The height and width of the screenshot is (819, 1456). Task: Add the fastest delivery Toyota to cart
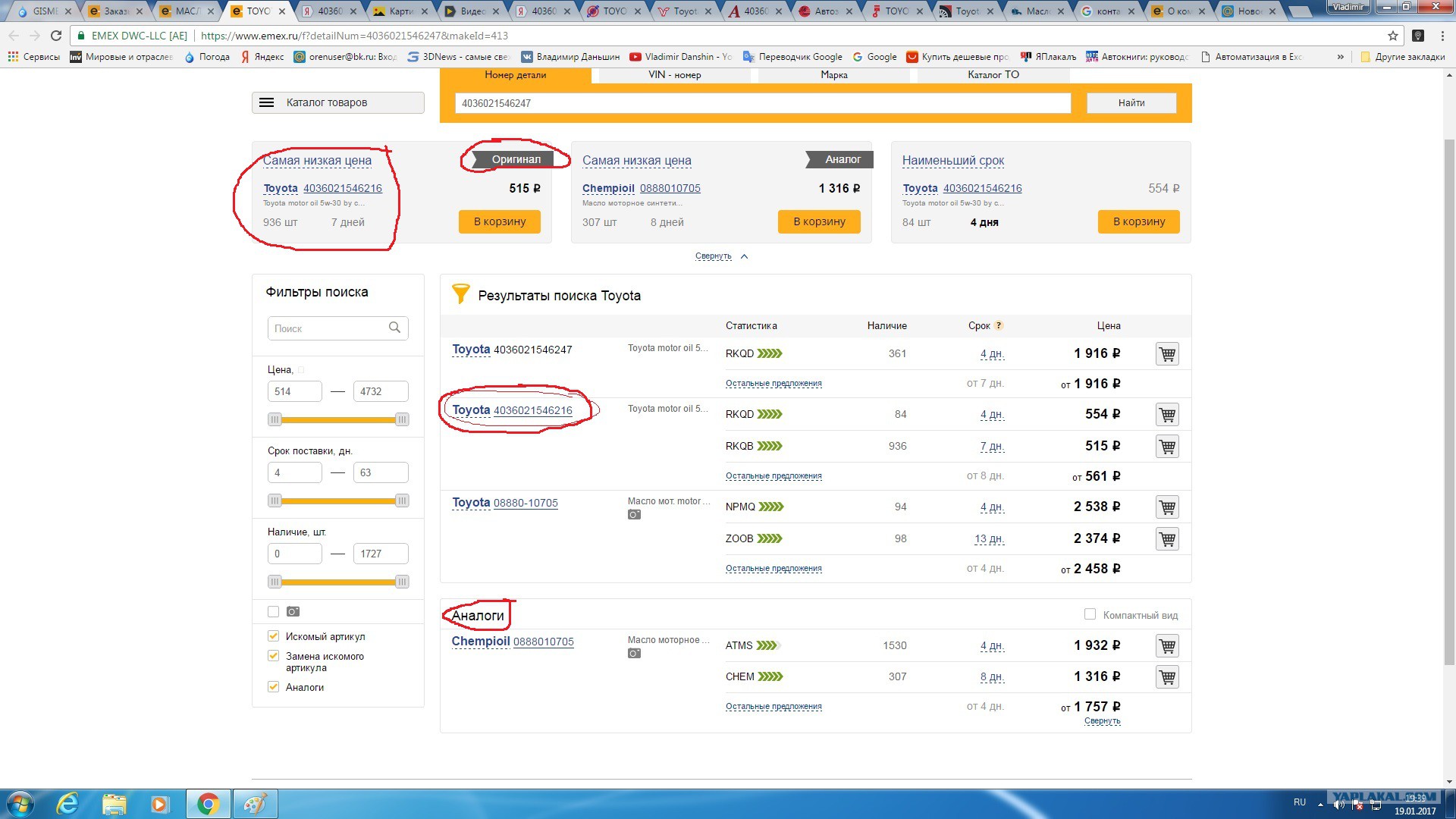tap(1139, 221)
